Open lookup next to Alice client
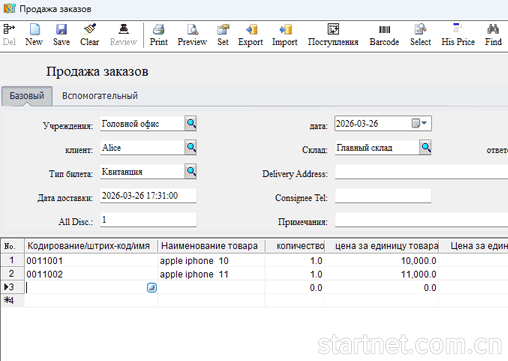Screen dimensions: 508x361 (191, 147)
